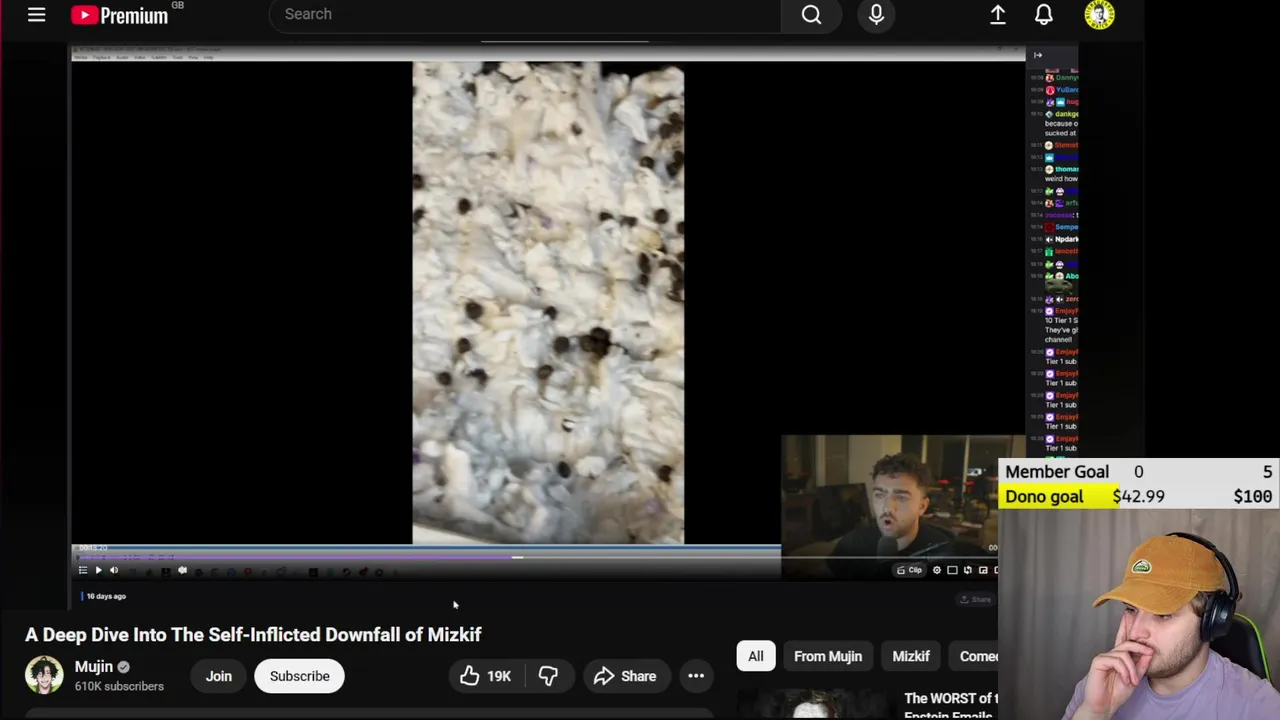Click the magnifying glass search button
This screenshot has height=720, width=1280.
point(811,15)
